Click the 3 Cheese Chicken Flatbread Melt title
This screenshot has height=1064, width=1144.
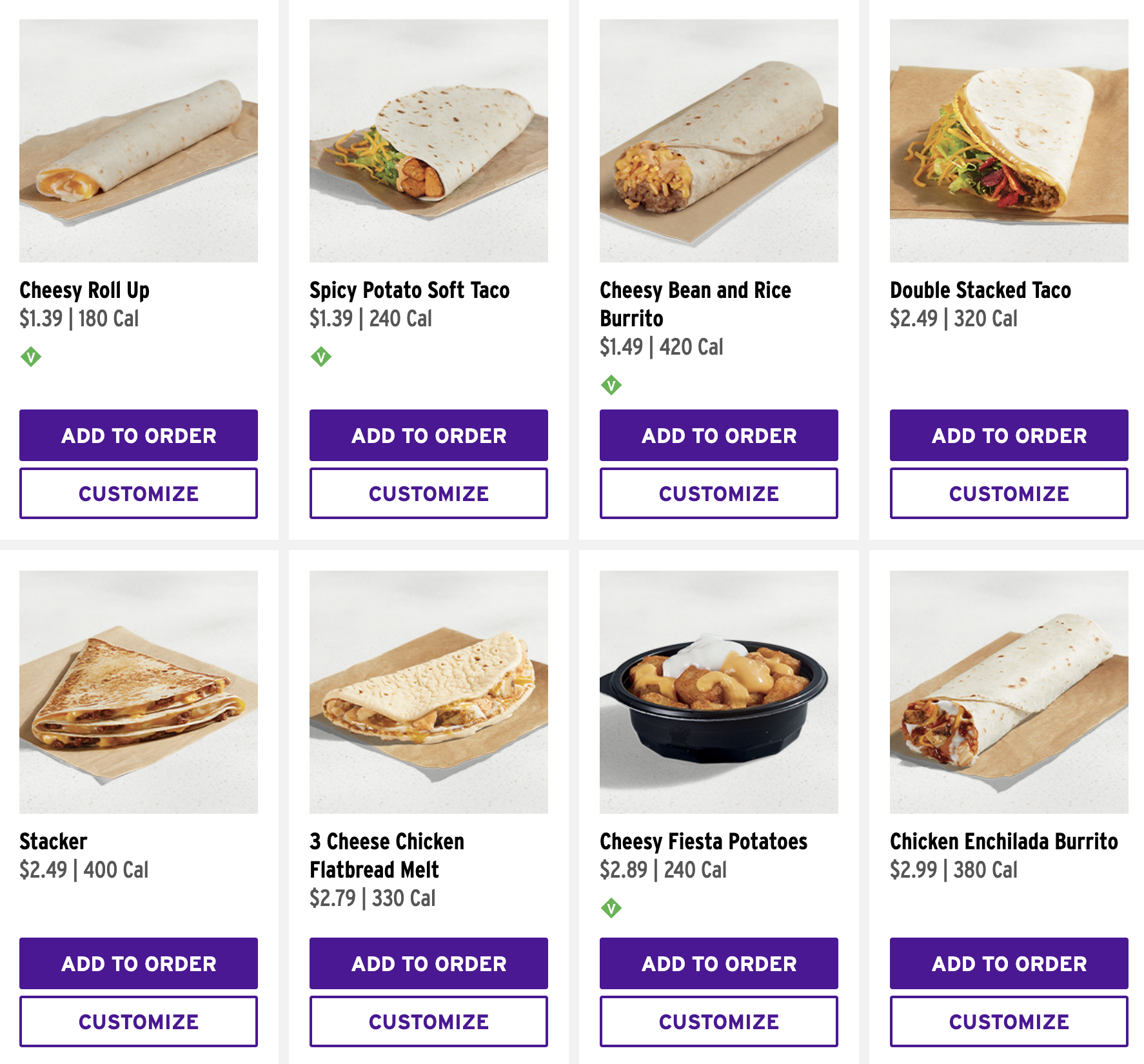coord(386,856)
